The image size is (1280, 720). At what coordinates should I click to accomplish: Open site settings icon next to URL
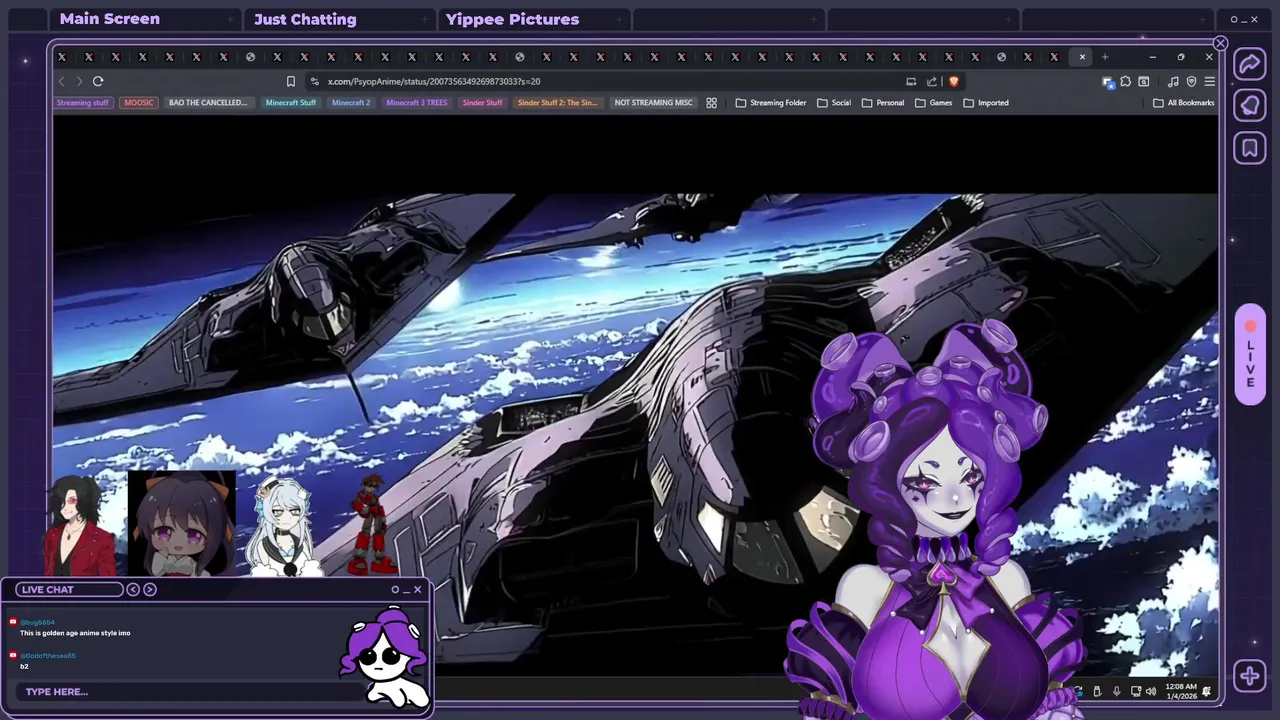[315, 81]
